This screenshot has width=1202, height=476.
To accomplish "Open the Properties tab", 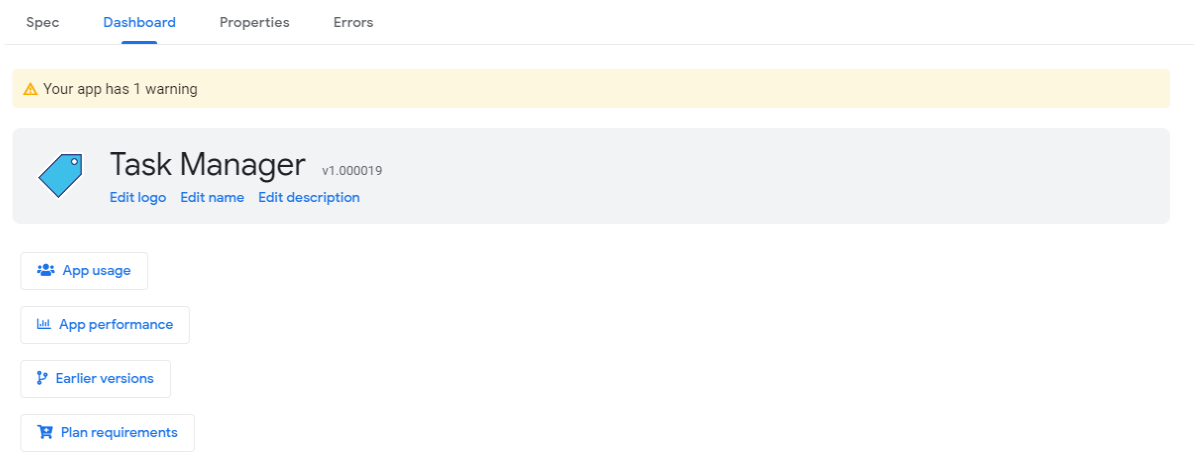I will point(254,22).
